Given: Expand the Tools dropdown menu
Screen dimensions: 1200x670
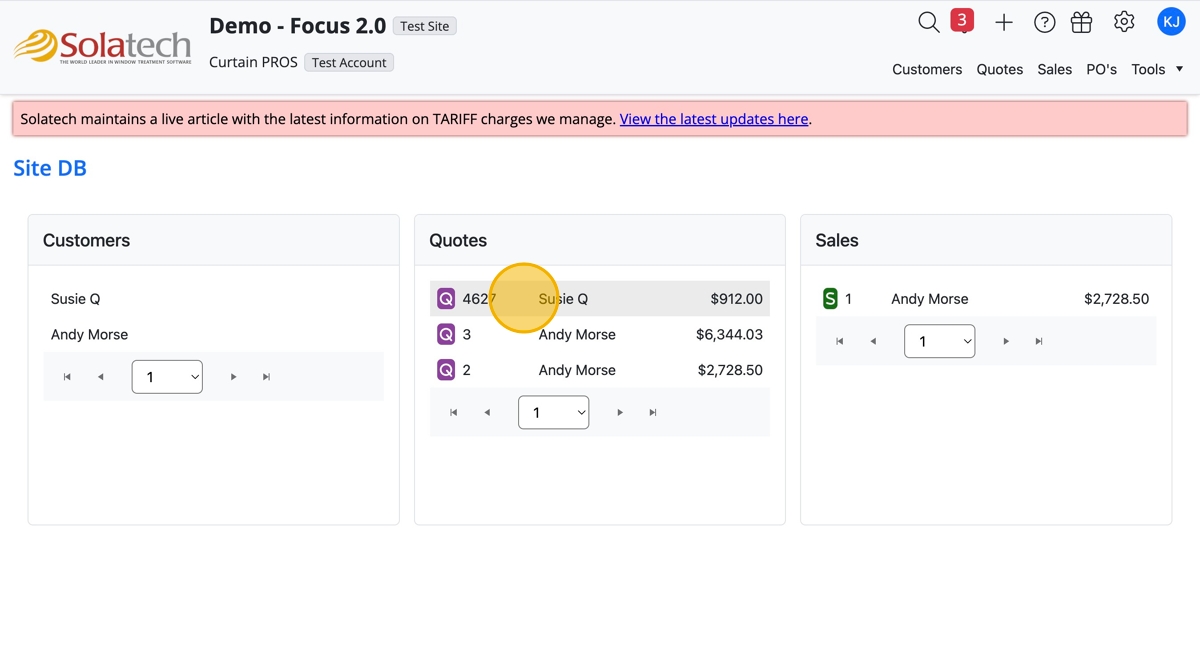Looking at the screenshot, I should 1157,69.
